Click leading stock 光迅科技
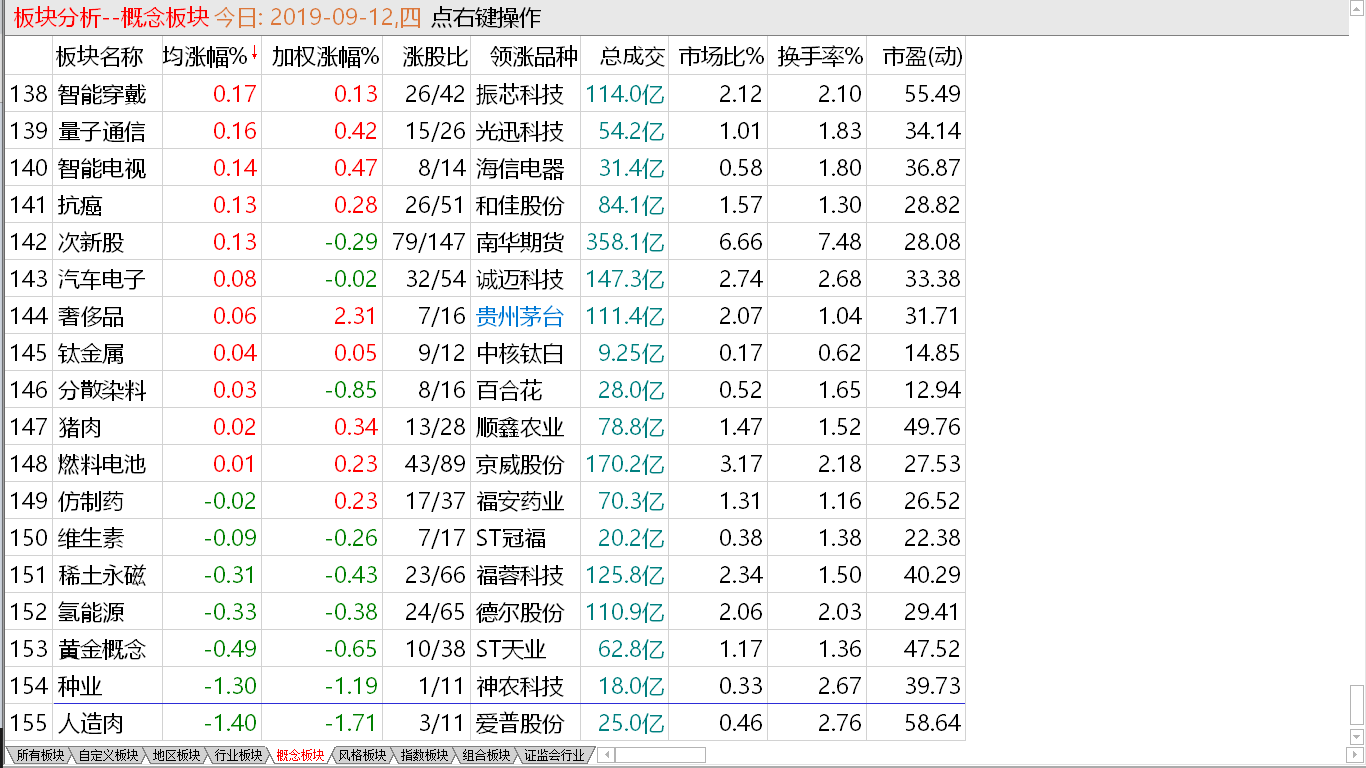 pyautogui.click(x=520, y=131)
